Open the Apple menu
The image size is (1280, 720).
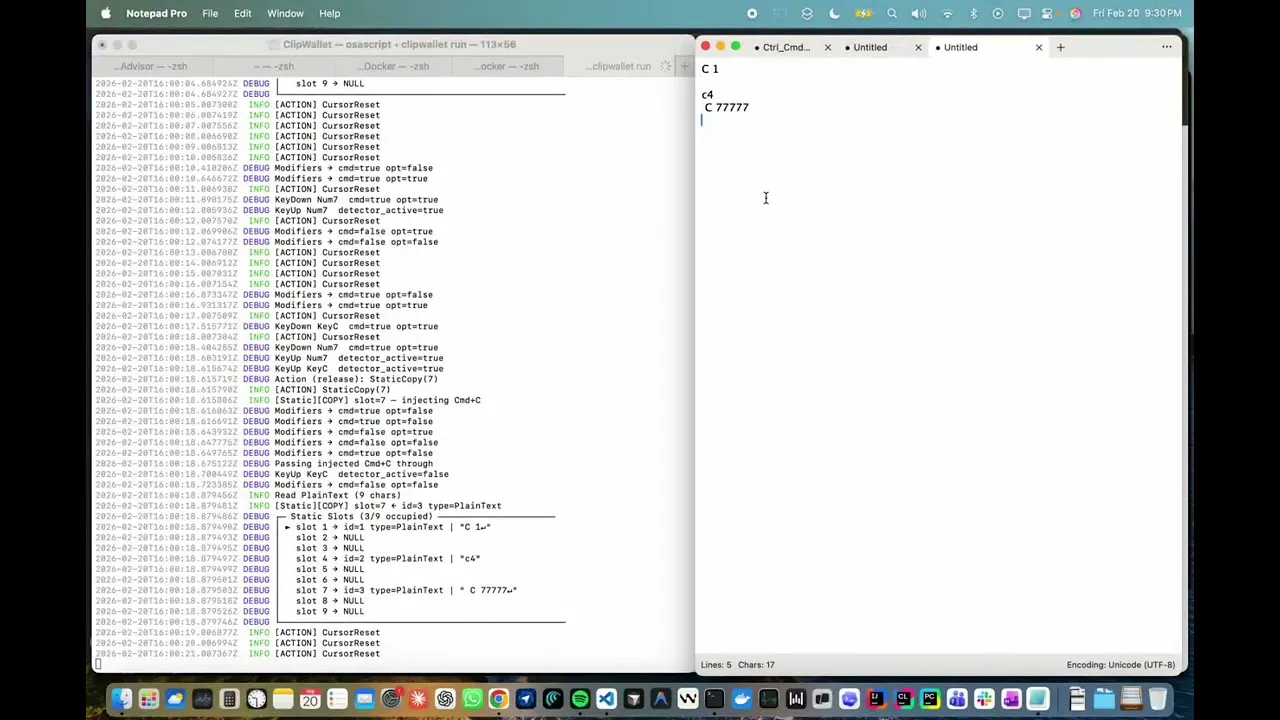(x=106, y=13)
